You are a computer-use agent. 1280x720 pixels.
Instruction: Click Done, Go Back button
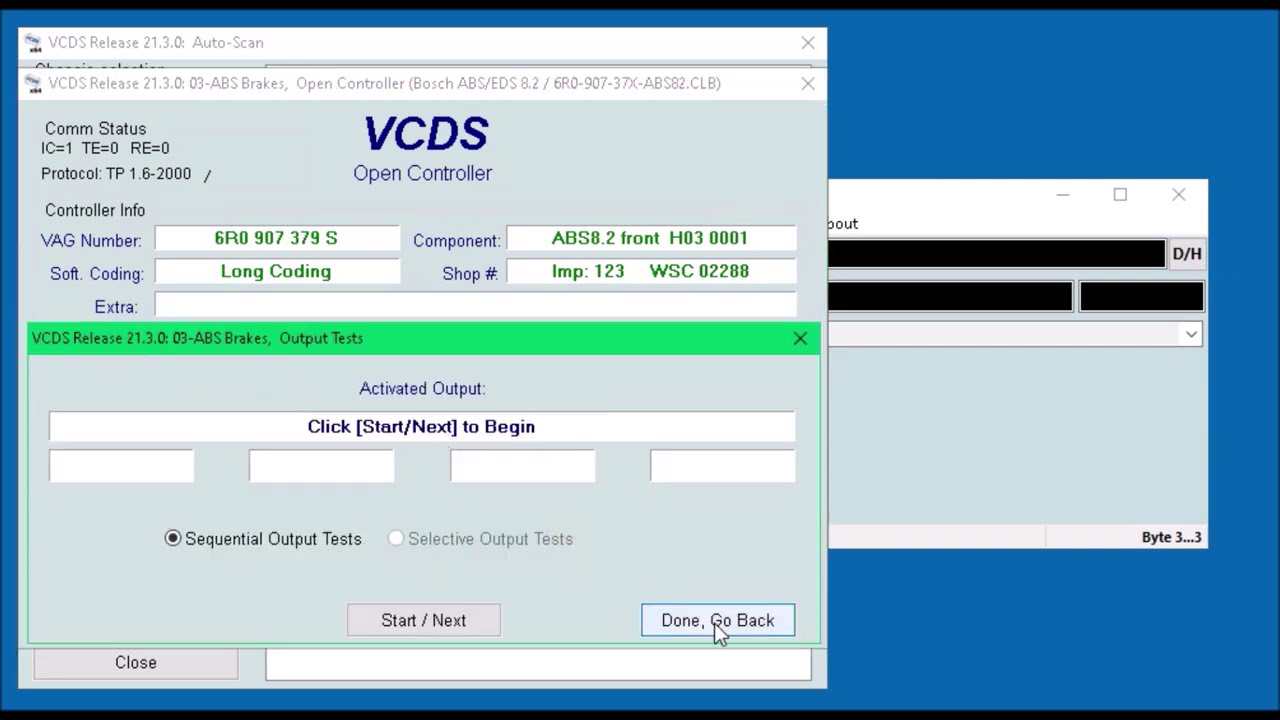click(x=718, y=620)
